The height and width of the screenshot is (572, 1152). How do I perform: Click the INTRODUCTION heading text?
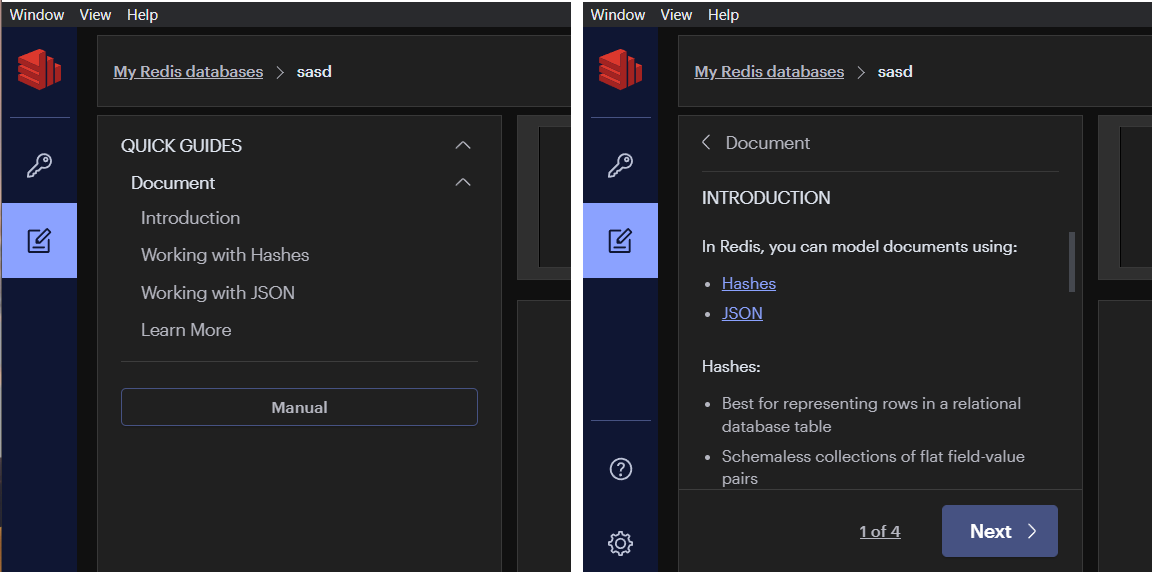(766, 198)
